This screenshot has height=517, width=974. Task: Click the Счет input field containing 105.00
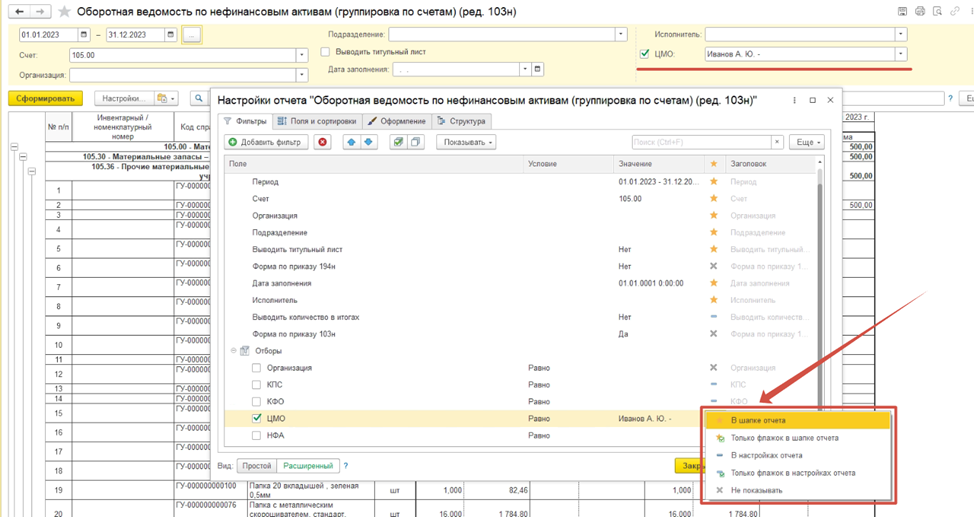click(183, 55)
